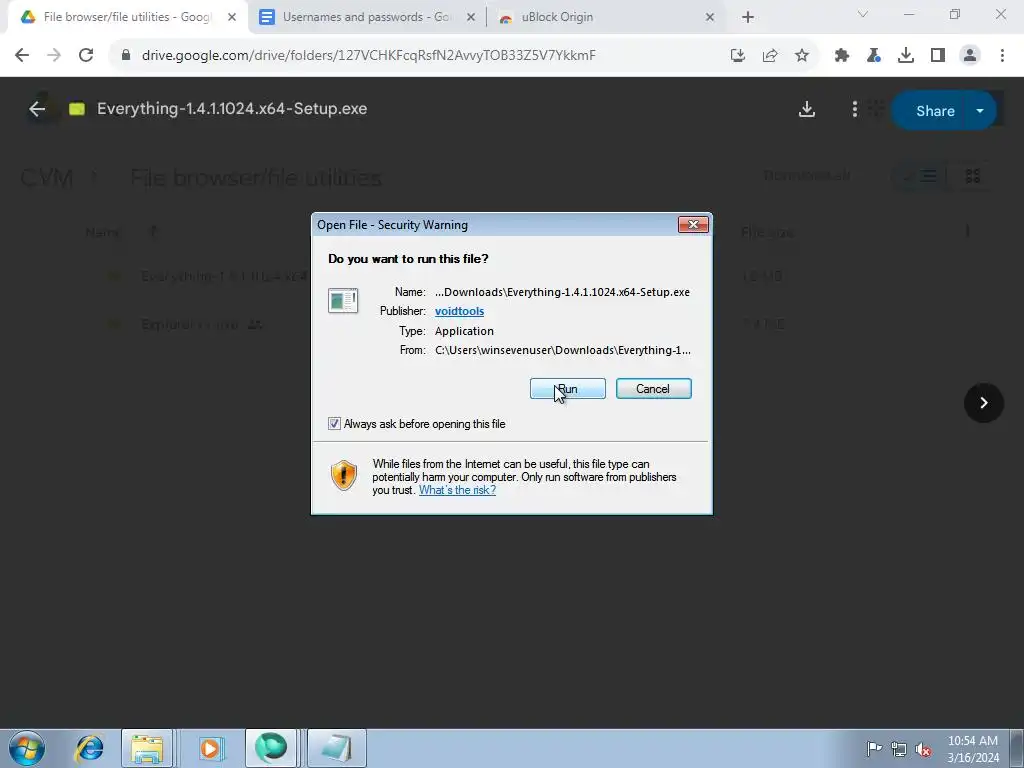Screen dimensions: 1024x768
Task: Go back with browser back arrow
Action: click(x=22, y=56)
